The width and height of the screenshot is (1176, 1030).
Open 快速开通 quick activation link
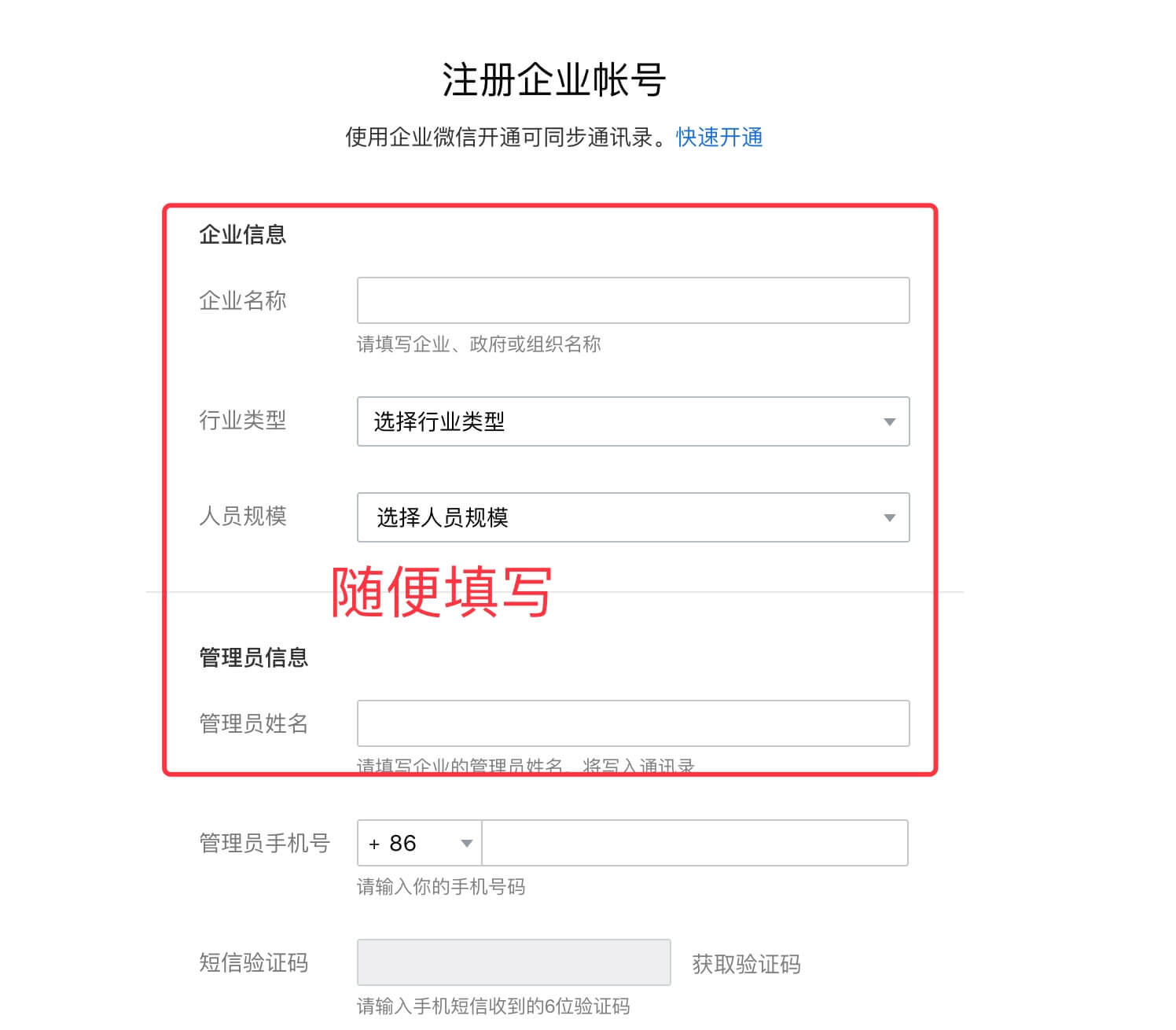tap(718, 137)
